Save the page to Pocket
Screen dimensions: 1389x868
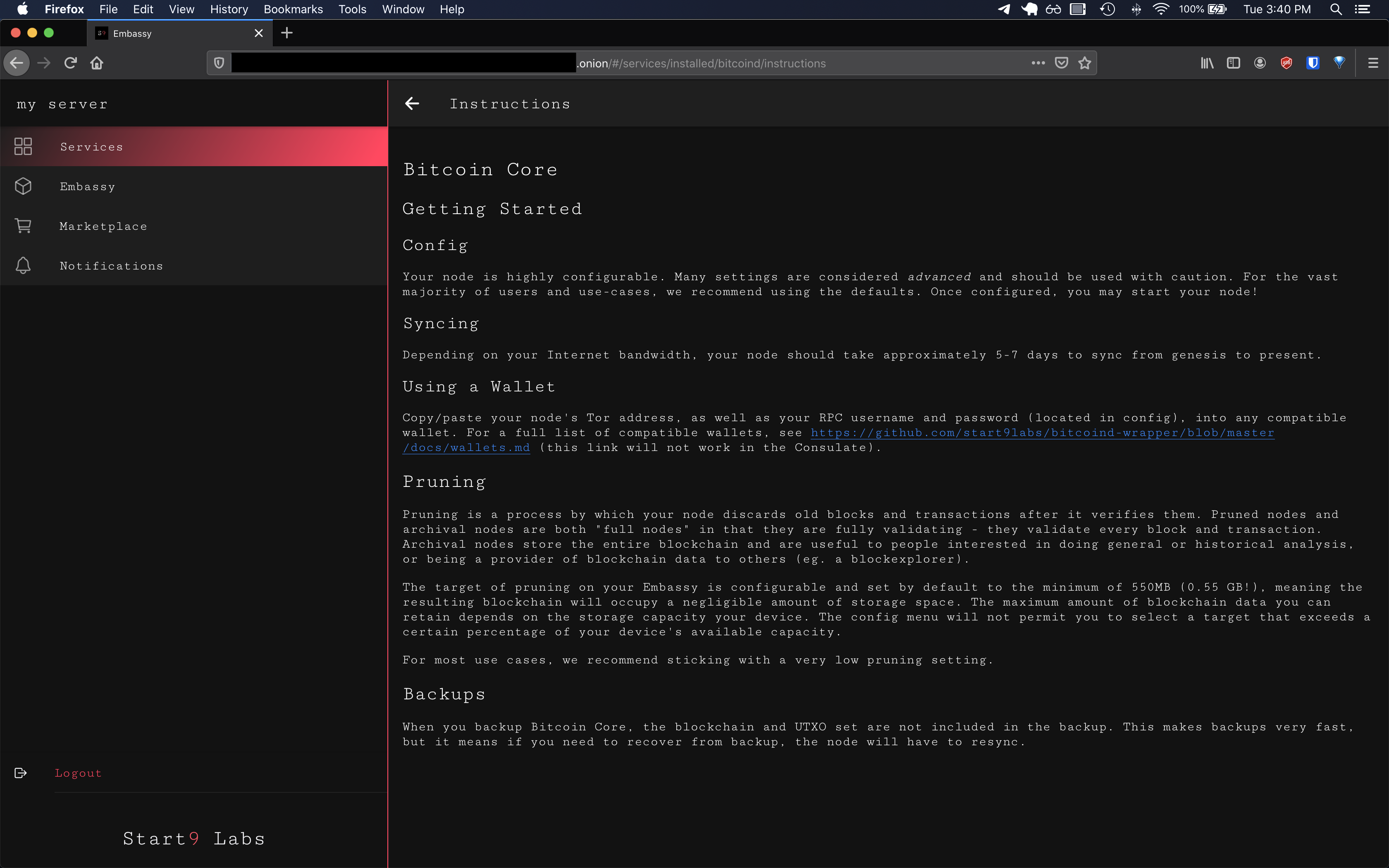coord(1061,63)
